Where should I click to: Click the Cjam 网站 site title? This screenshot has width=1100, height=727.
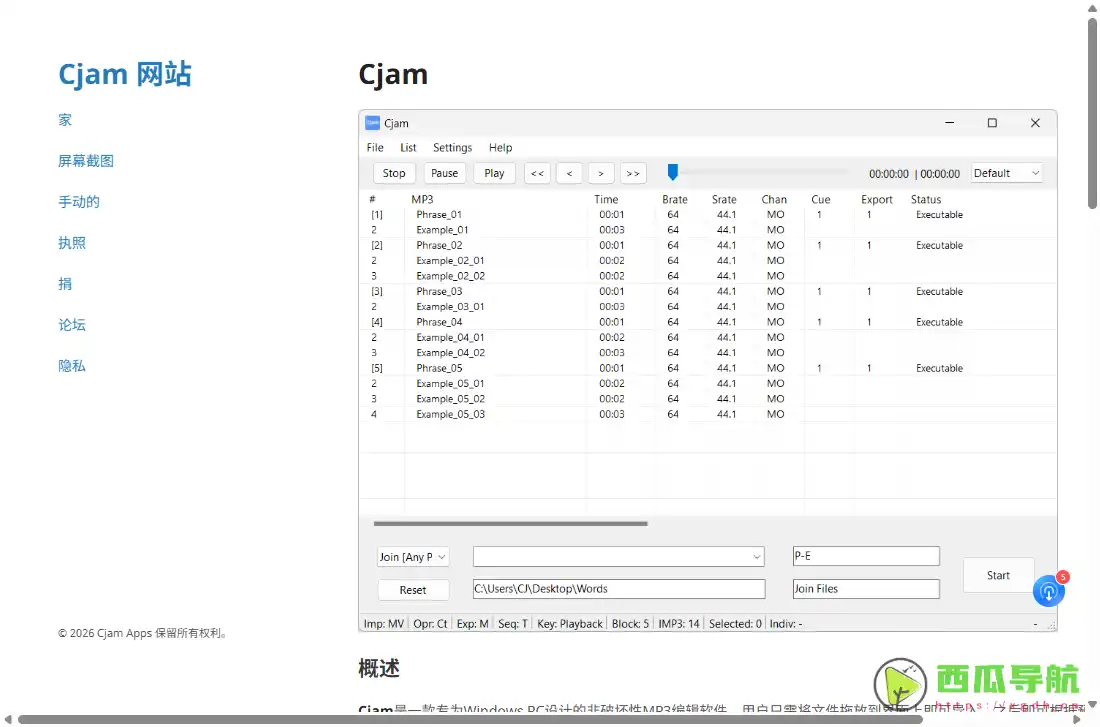[125, 74]
